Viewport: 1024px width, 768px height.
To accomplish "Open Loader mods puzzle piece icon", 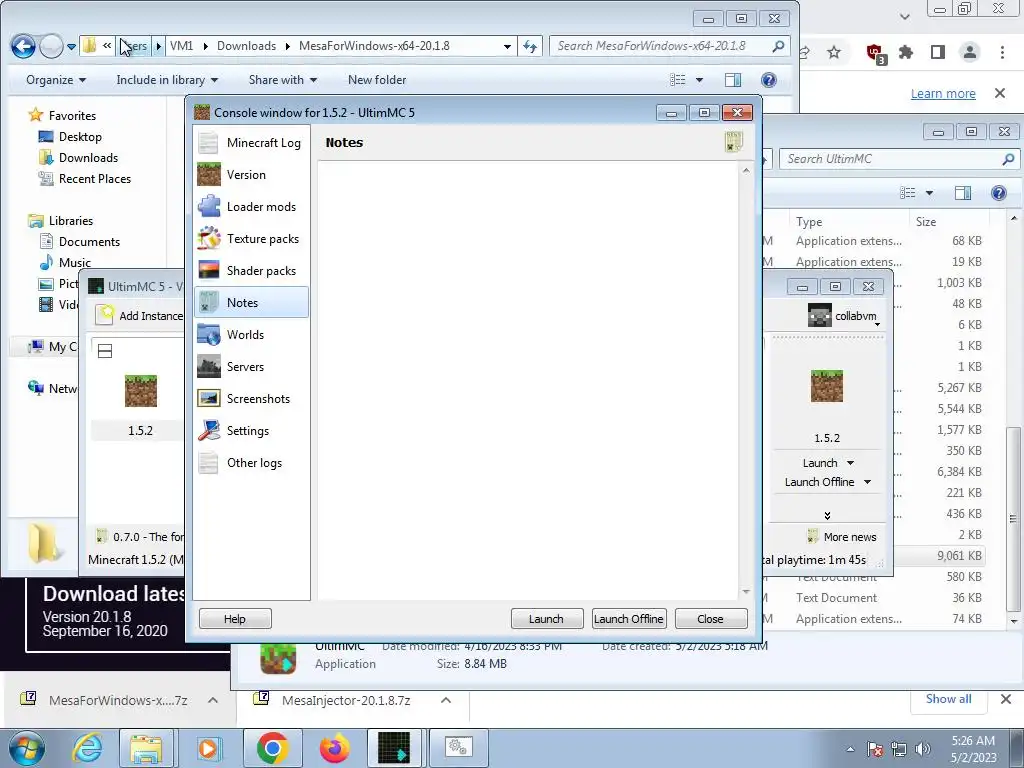I will coord(208,206).
